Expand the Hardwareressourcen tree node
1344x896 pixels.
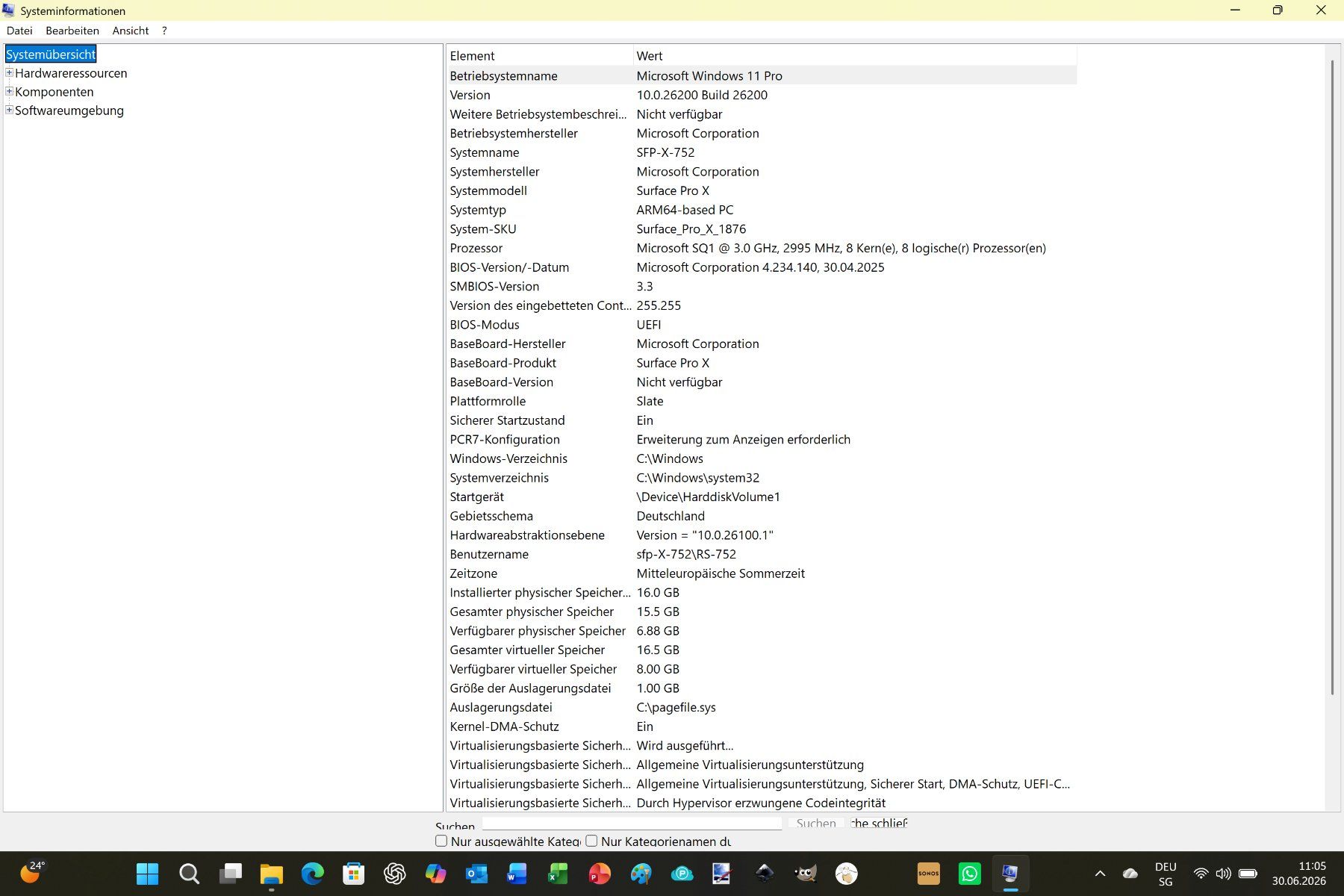click(10, 72)
